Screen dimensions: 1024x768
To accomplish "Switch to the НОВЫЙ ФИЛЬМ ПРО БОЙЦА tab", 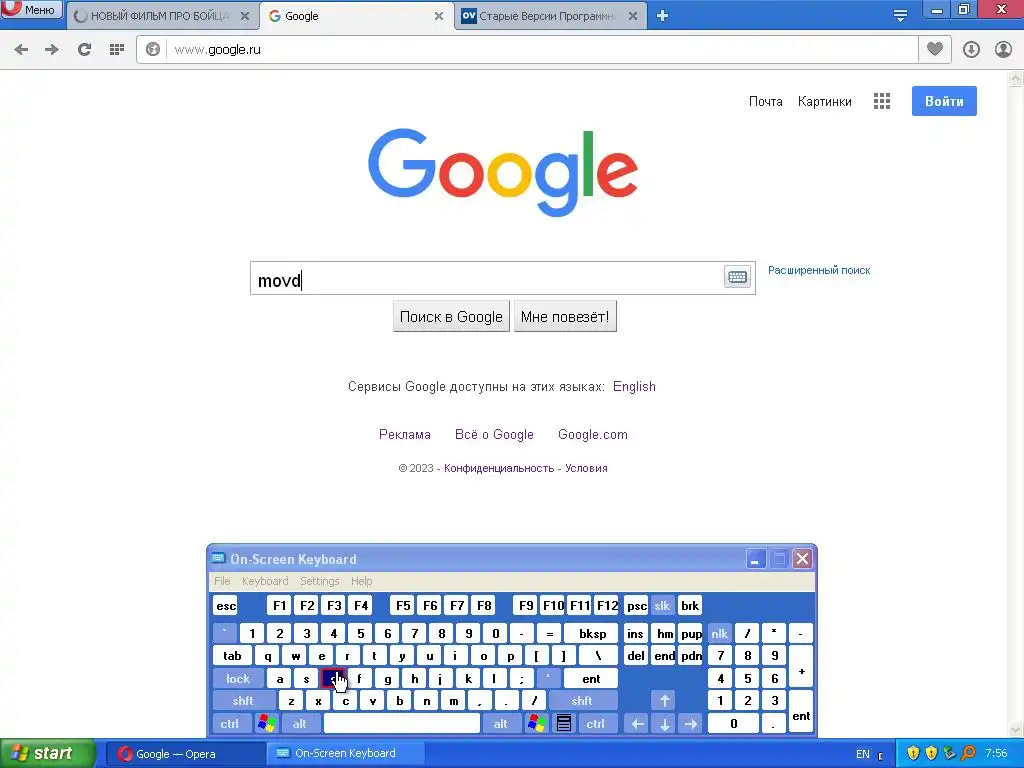I will (162, 16).
